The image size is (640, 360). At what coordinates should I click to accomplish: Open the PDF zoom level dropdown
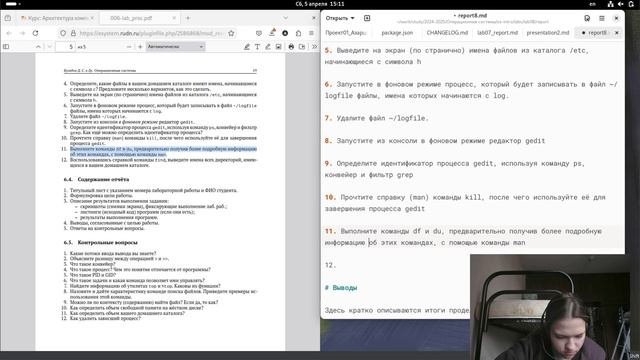[176, 47]
